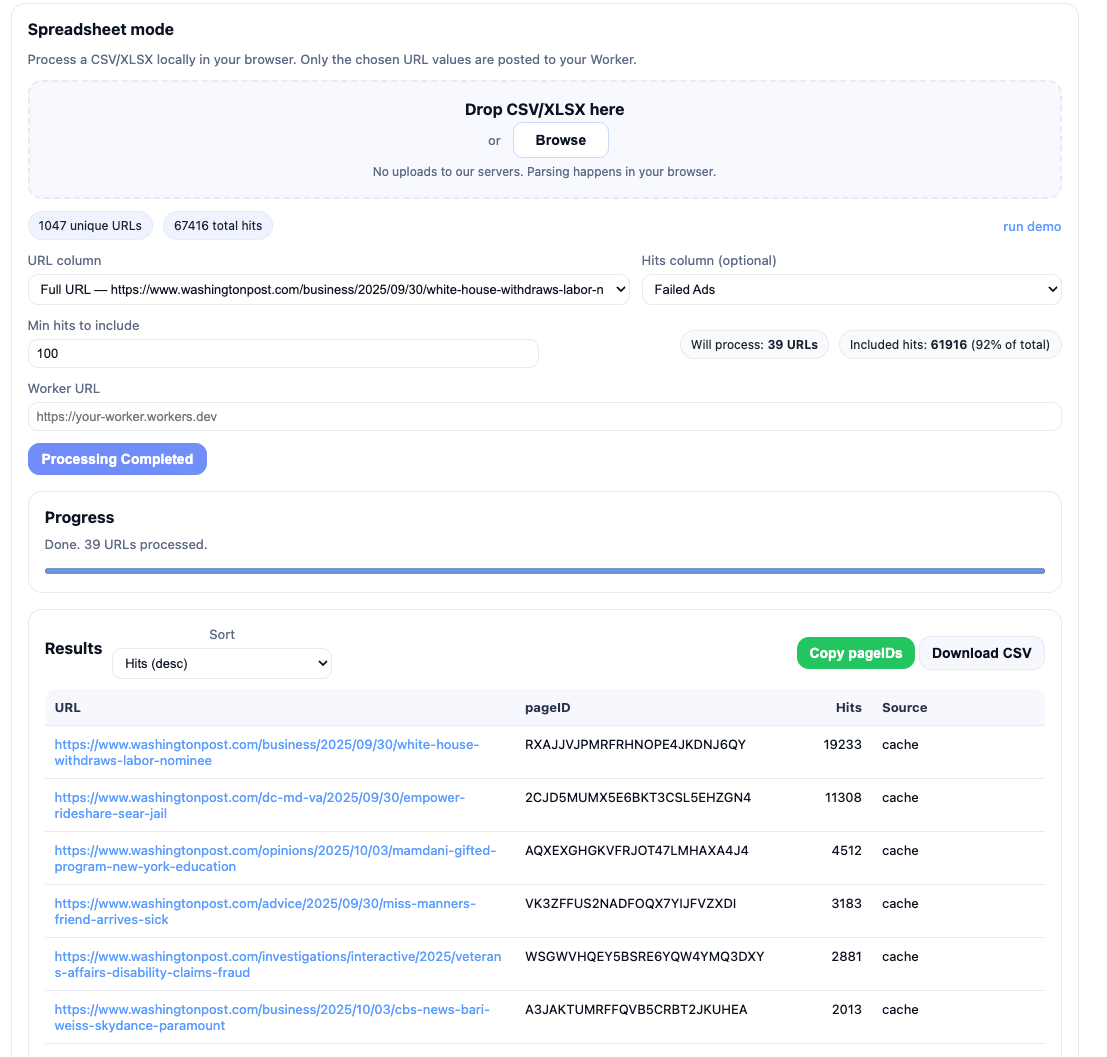Viewport: 1107px width, 1057px height.
Task: Click the Drop CSV/XLSX here area
Action: coord(544,110)
